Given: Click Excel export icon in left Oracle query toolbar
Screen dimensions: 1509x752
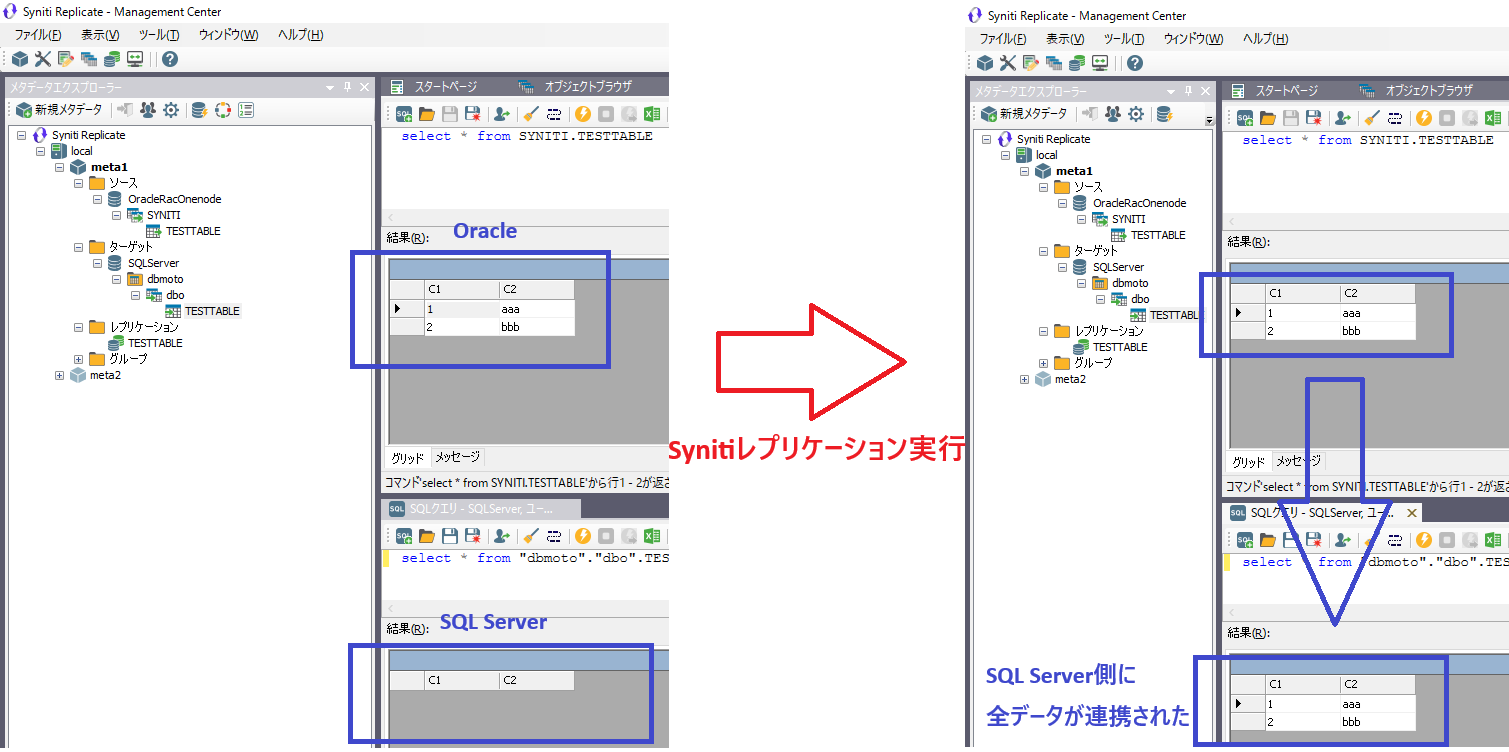Looking at the screenshot, I should [653, 115].
